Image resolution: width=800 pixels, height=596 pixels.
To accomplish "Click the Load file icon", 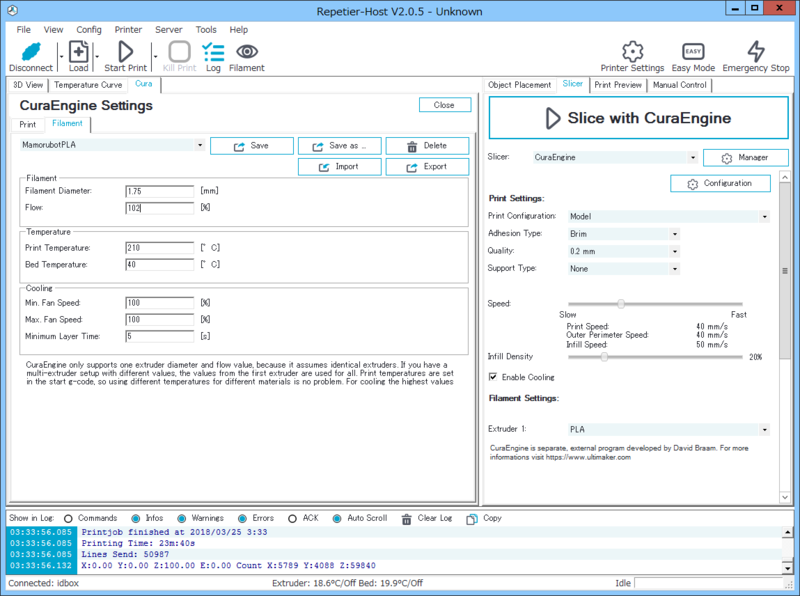I will (x=79, y=52).
